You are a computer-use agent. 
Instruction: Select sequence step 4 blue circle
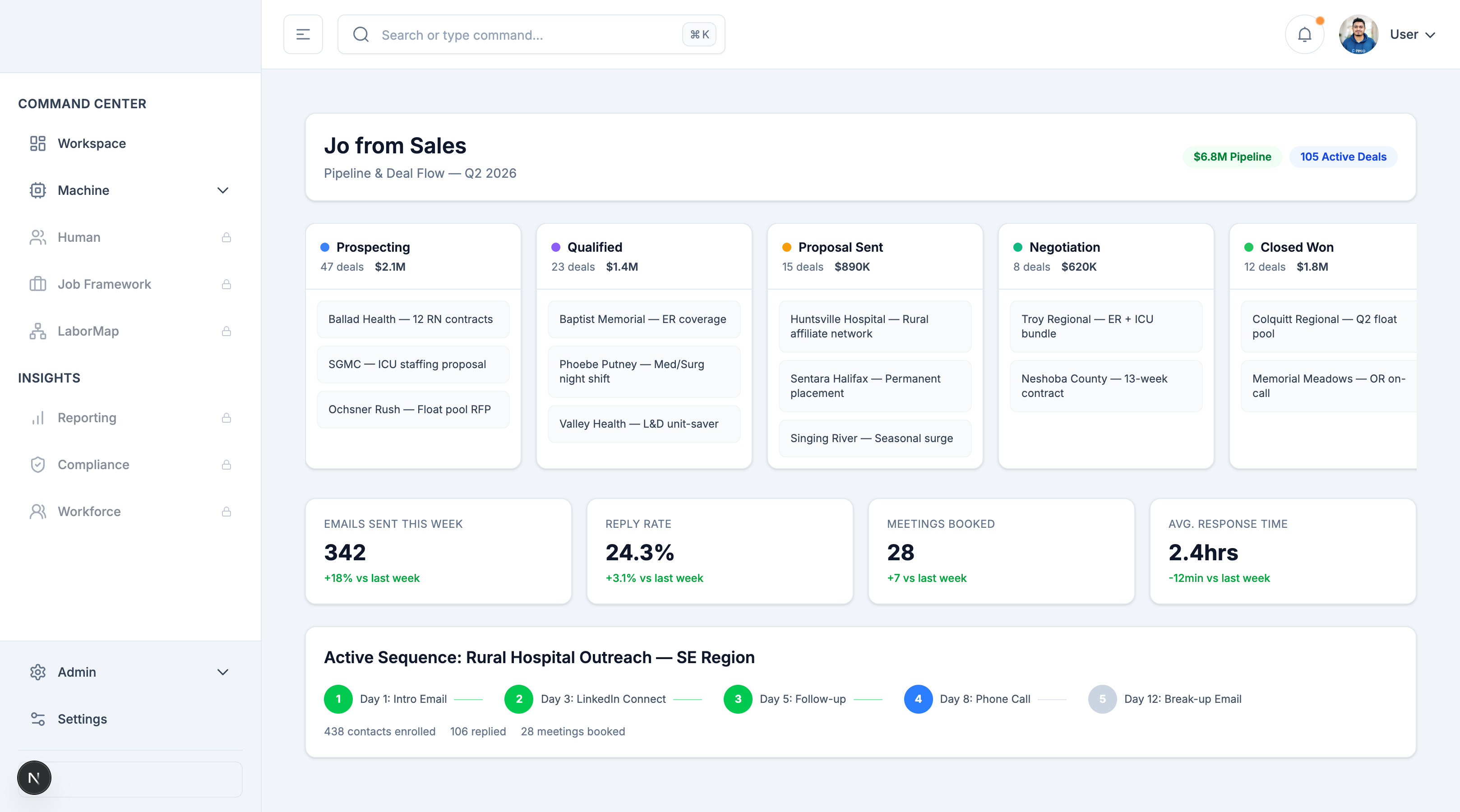pos(918,699)
